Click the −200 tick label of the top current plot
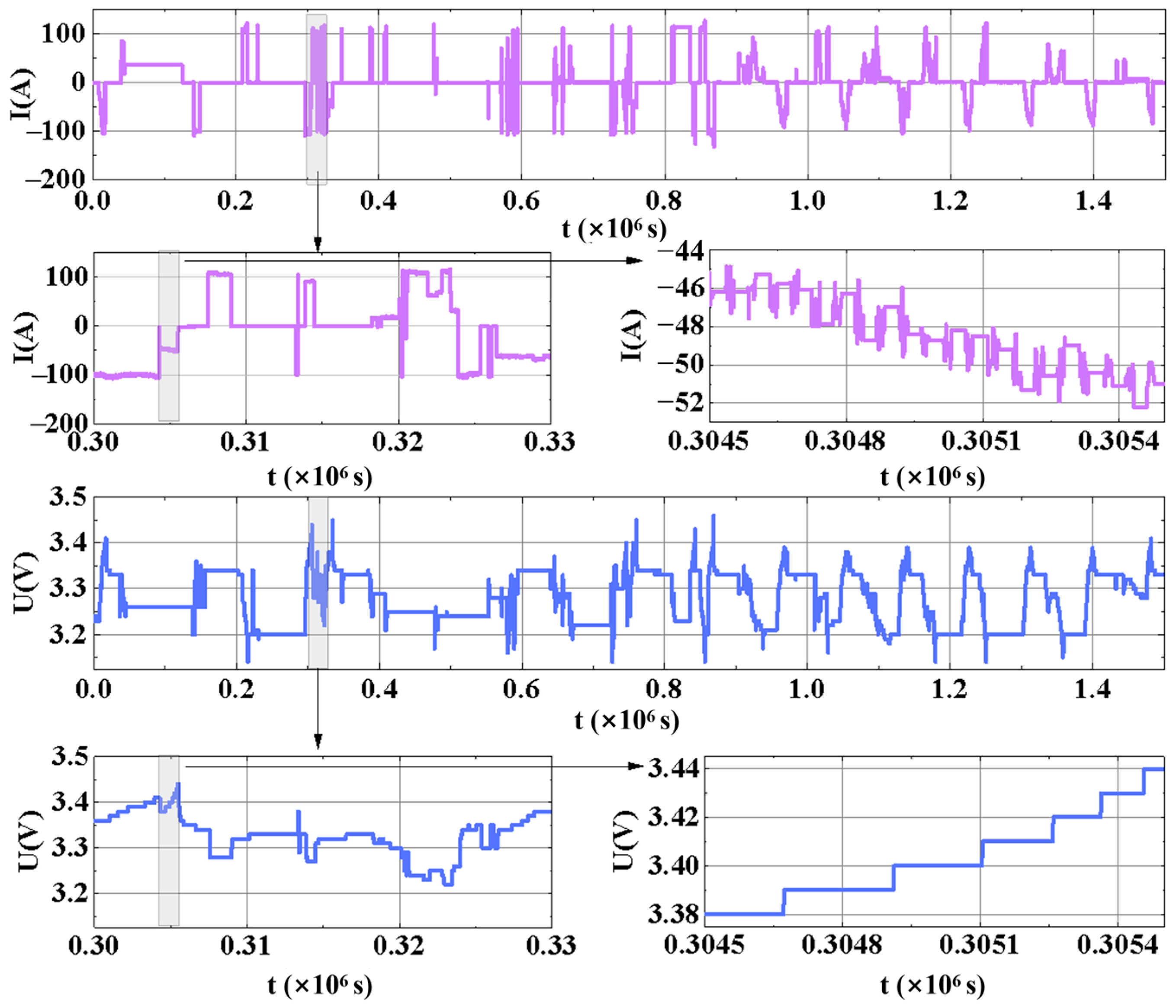1176x1008 pixels. (56, 180)
